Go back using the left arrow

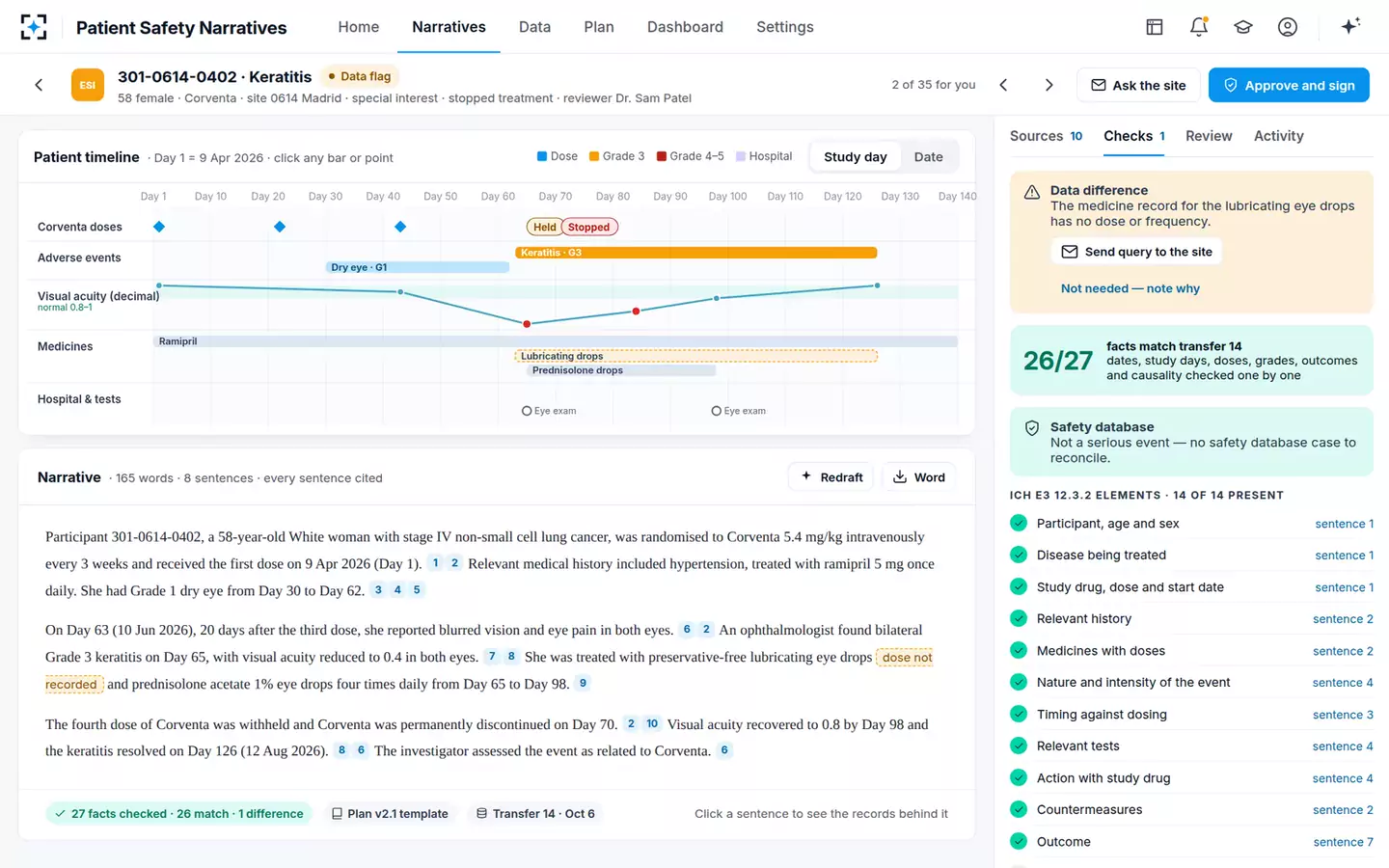(x=39, y=85)
